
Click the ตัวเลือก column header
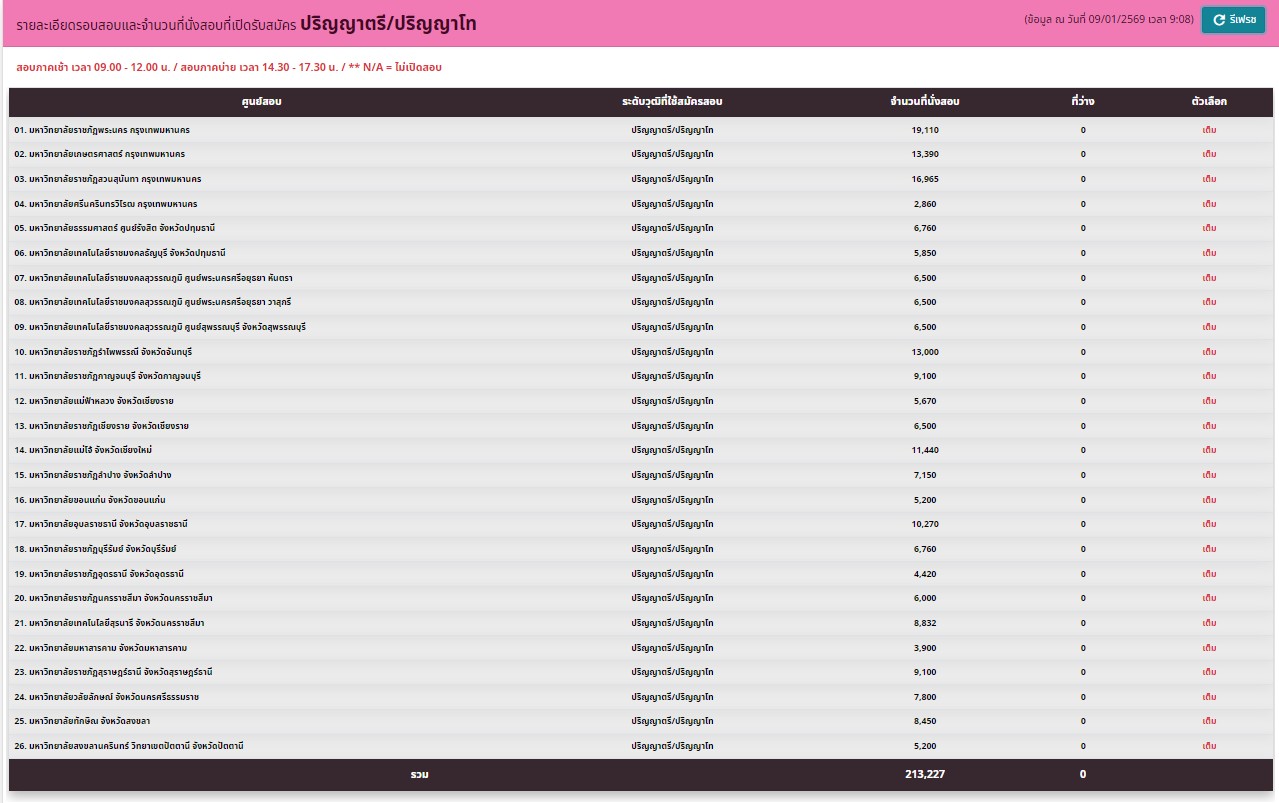(x=1209, y=102)
